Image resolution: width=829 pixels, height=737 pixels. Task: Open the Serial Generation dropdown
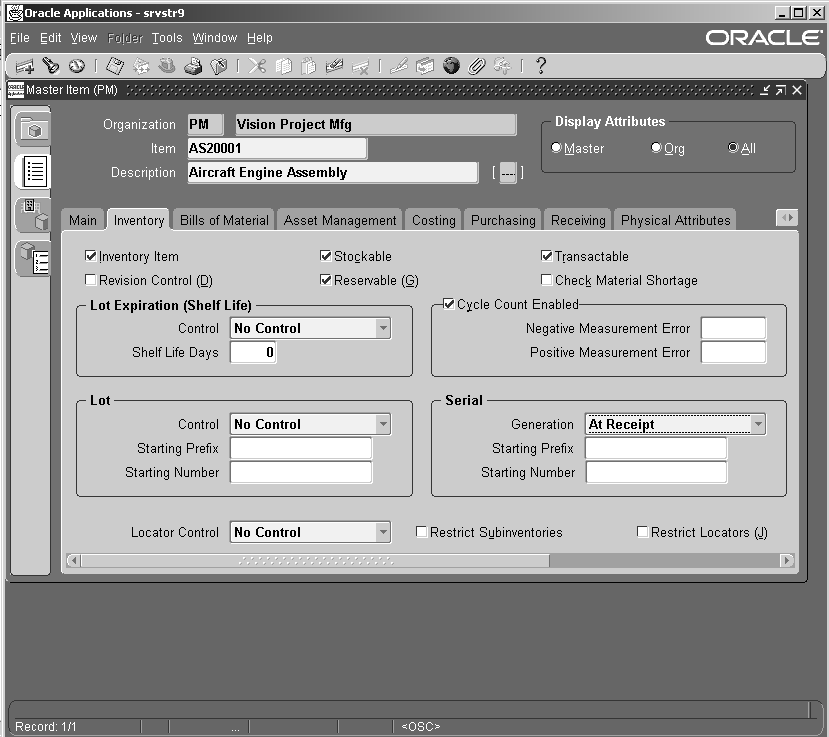(x=758, y=424)
